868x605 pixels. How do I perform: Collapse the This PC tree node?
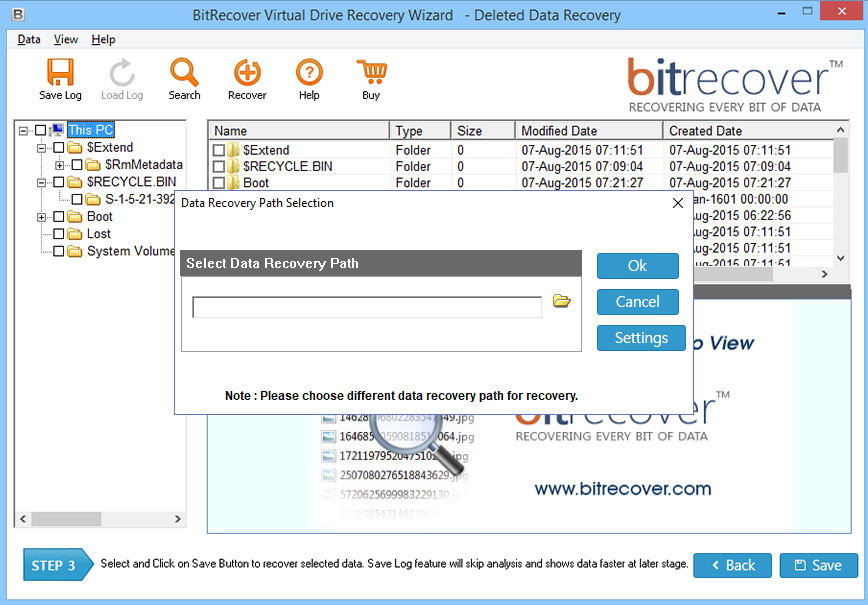tap(23, 131)
